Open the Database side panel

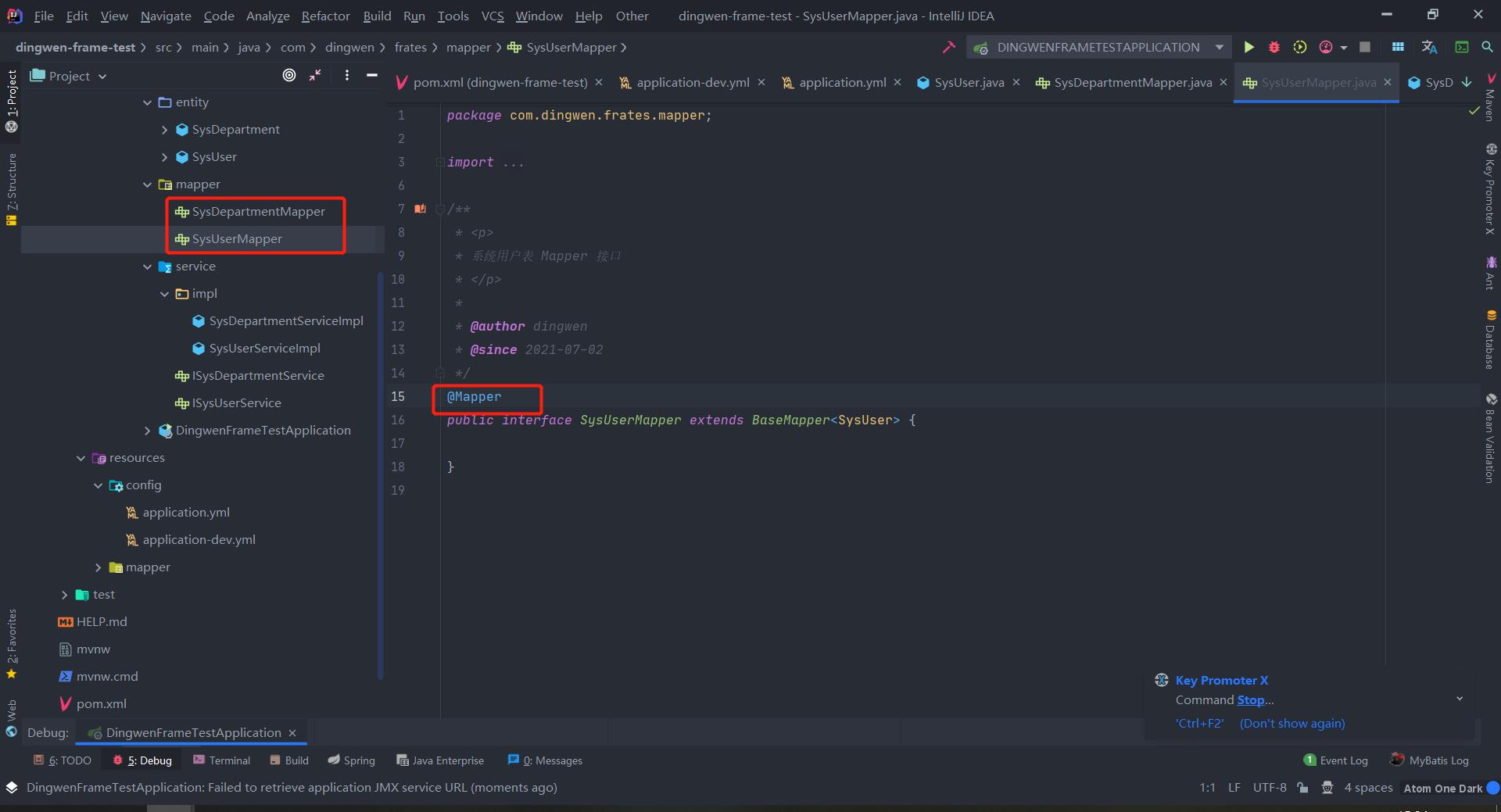click(x=1491, y=340)
